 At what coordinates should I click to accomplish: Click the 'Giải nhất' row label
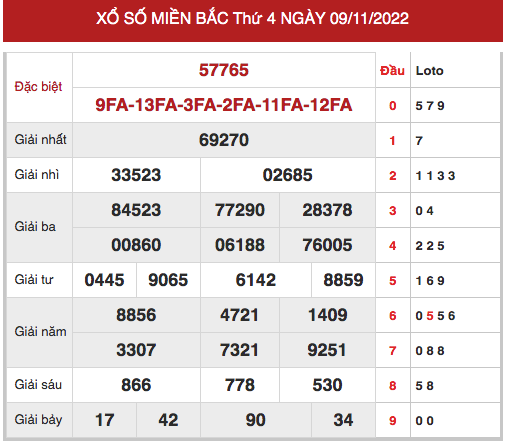coord(40,140)
